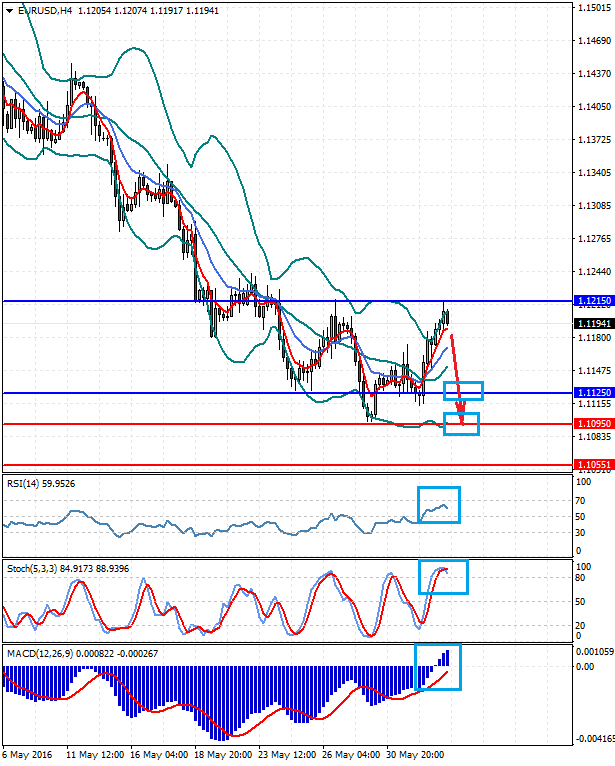This screenshot has width=615, height=766.
Task: Select the blue rectangle on the 1.10950 line
Action: tap(462, 424)
